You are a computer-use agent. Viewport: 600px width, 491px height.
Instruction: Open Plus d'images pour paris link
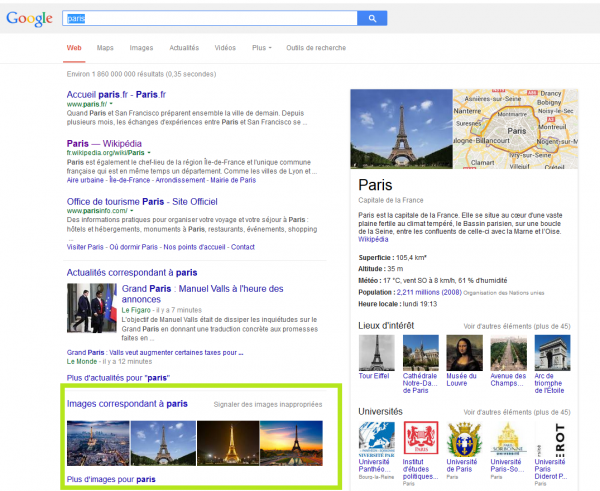tap(110, 479)
